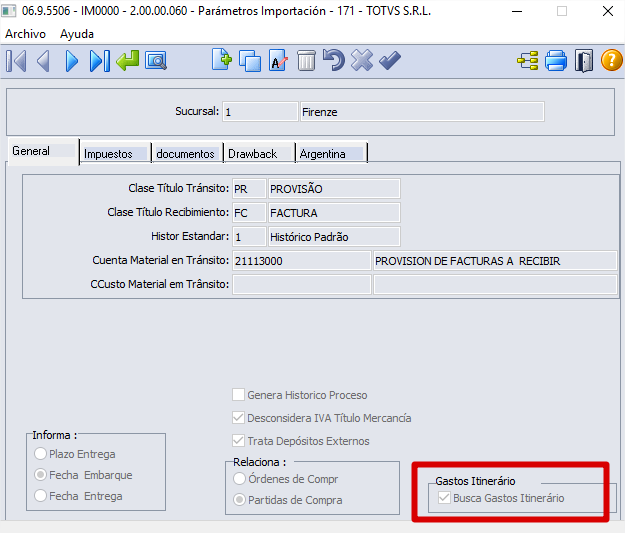Viewport: 625px width, 533px height.
Task: Click the PROVISÃO description field
Action: pyautogui.click(x=334, y=189)
